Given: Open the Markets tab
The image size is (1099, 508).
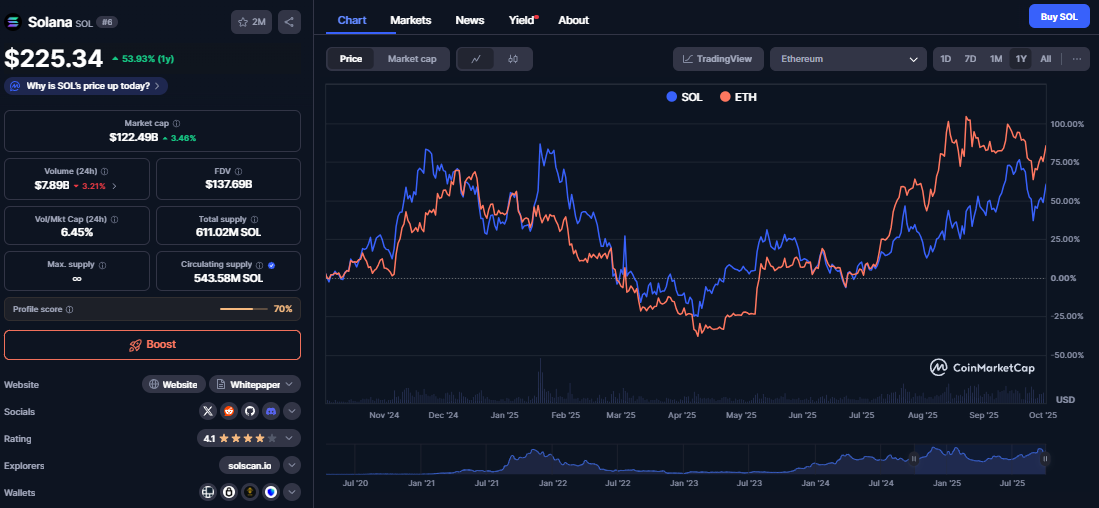Looking at the screenshot, I should point(411,20).
